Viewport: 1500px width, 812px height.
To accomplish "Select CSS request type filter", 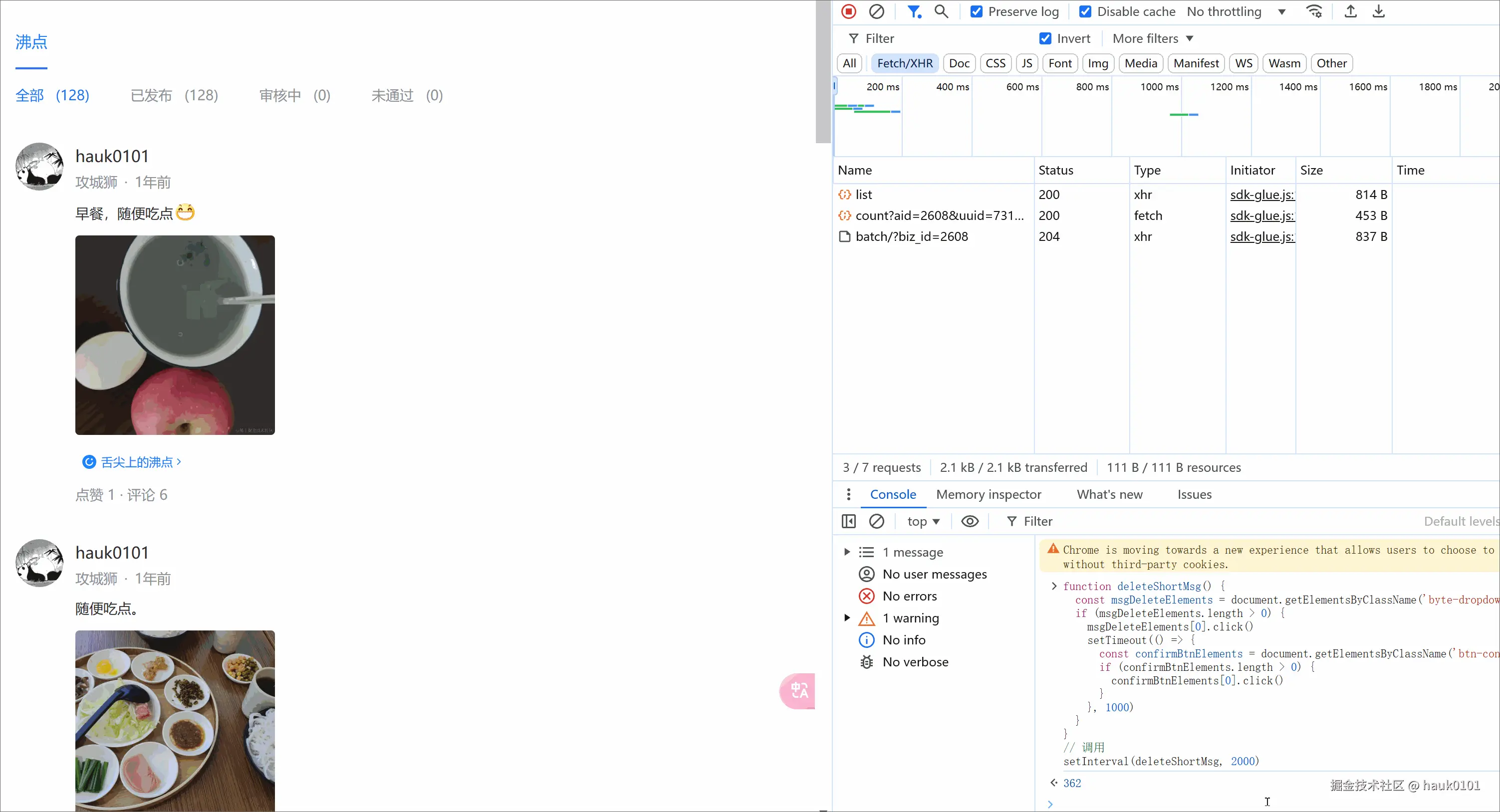I will [995, 63].
